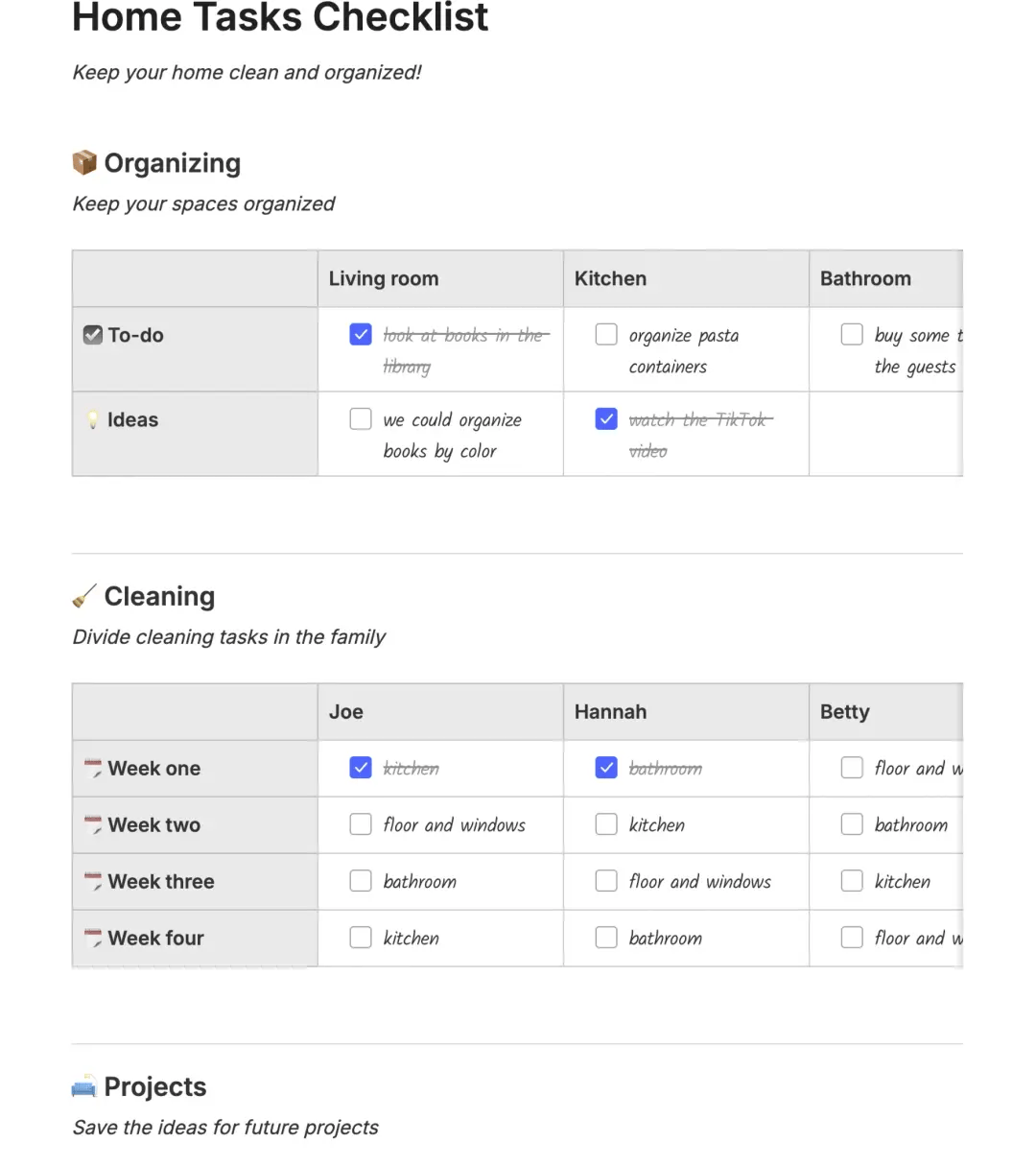Uncheck Joe's completed 'kitchen' task for Week one
This screenshot has height=1167, width=1036.
tap(360, 767)
